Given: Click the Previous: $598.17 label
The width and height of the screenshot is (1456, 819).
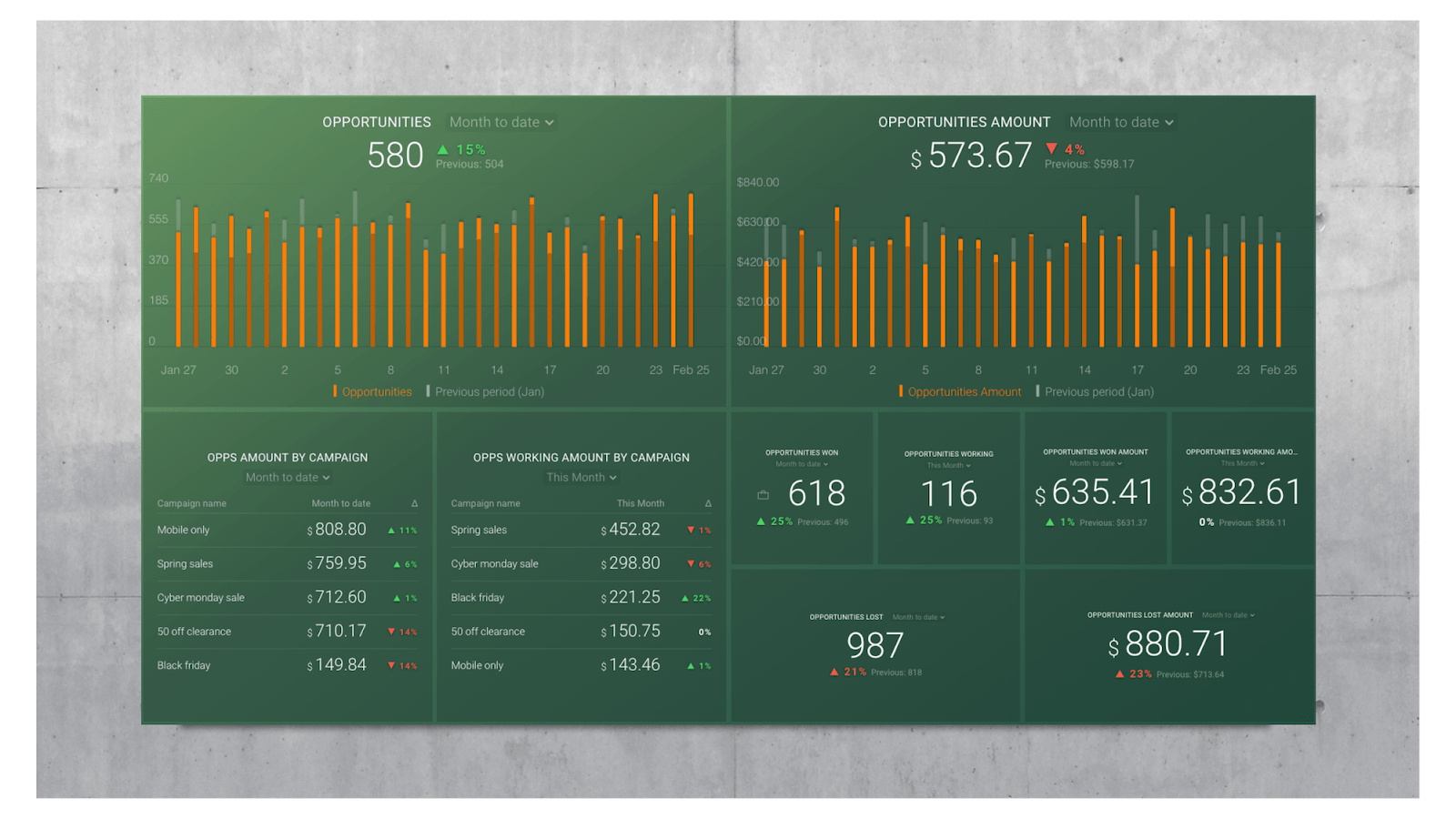Looking at the screenshot, I should click(x=1089, y=165).
